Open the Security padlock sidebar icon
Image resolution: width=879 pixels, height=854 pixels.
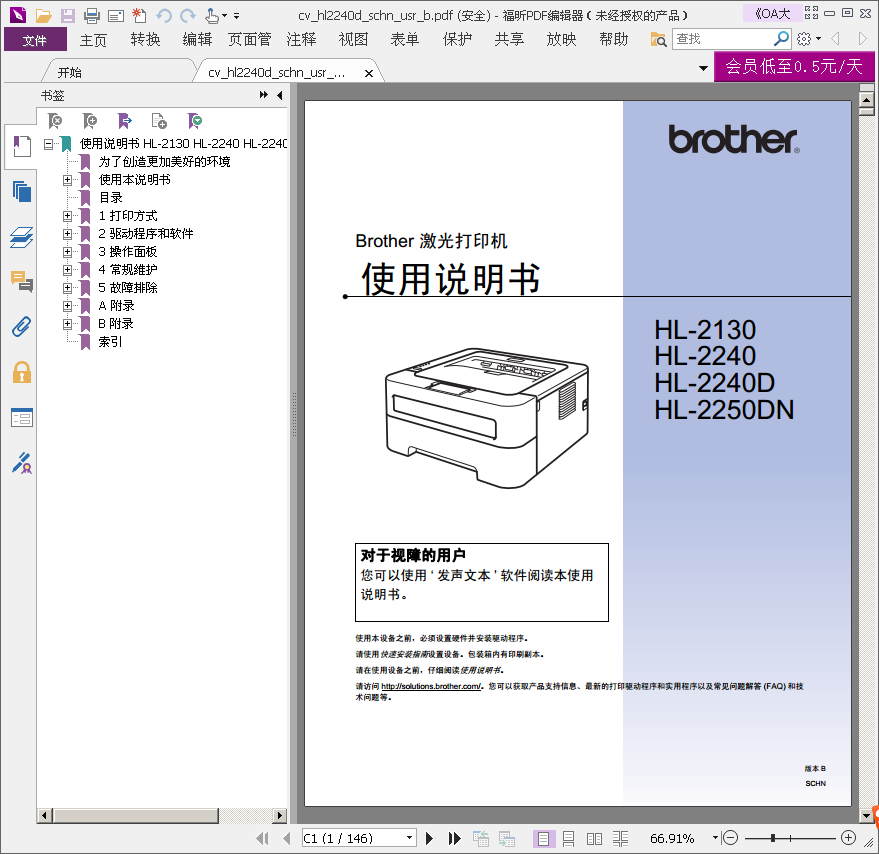(x=22, y=372)
